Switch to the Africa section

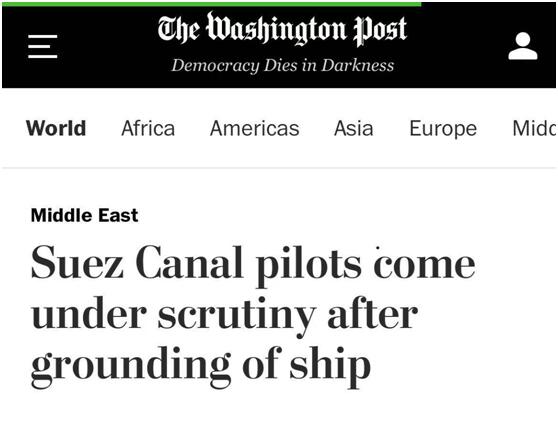pyautogui.click(x=148, y=128)
